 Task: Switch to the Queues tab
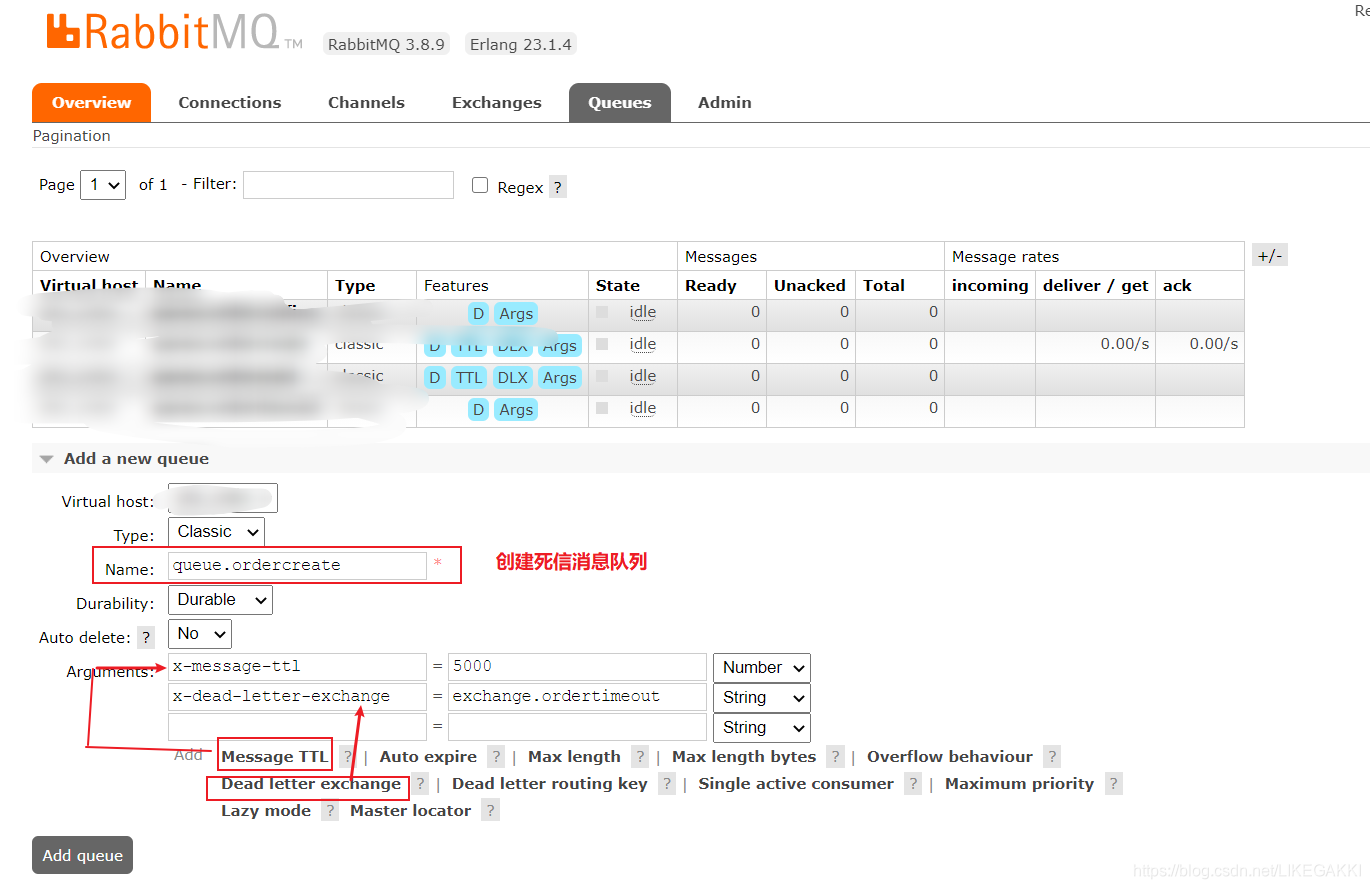620,103
